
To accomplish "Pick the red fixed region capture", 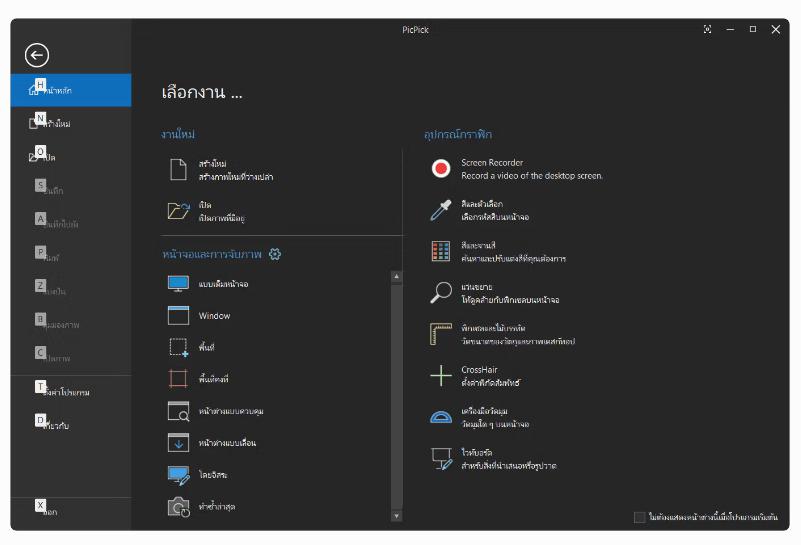I will (x=179, y=379).
